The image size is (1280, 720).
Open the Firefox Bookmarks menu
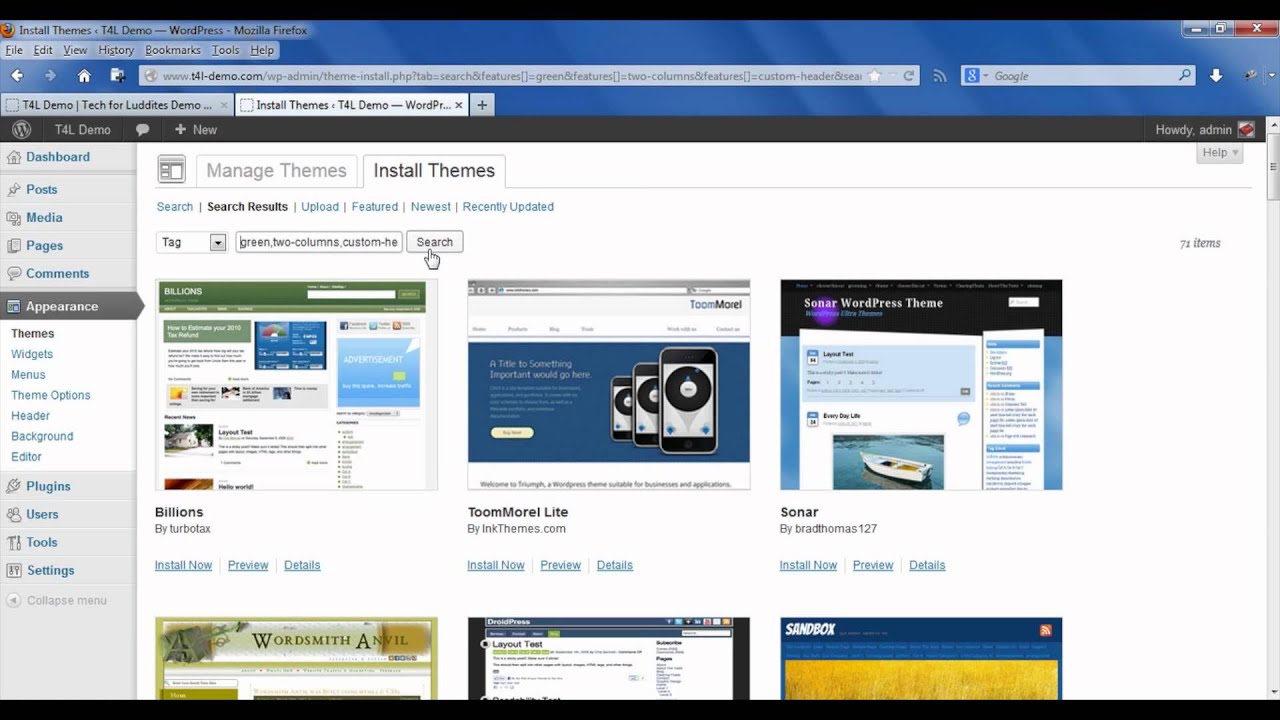pos(173,50)
